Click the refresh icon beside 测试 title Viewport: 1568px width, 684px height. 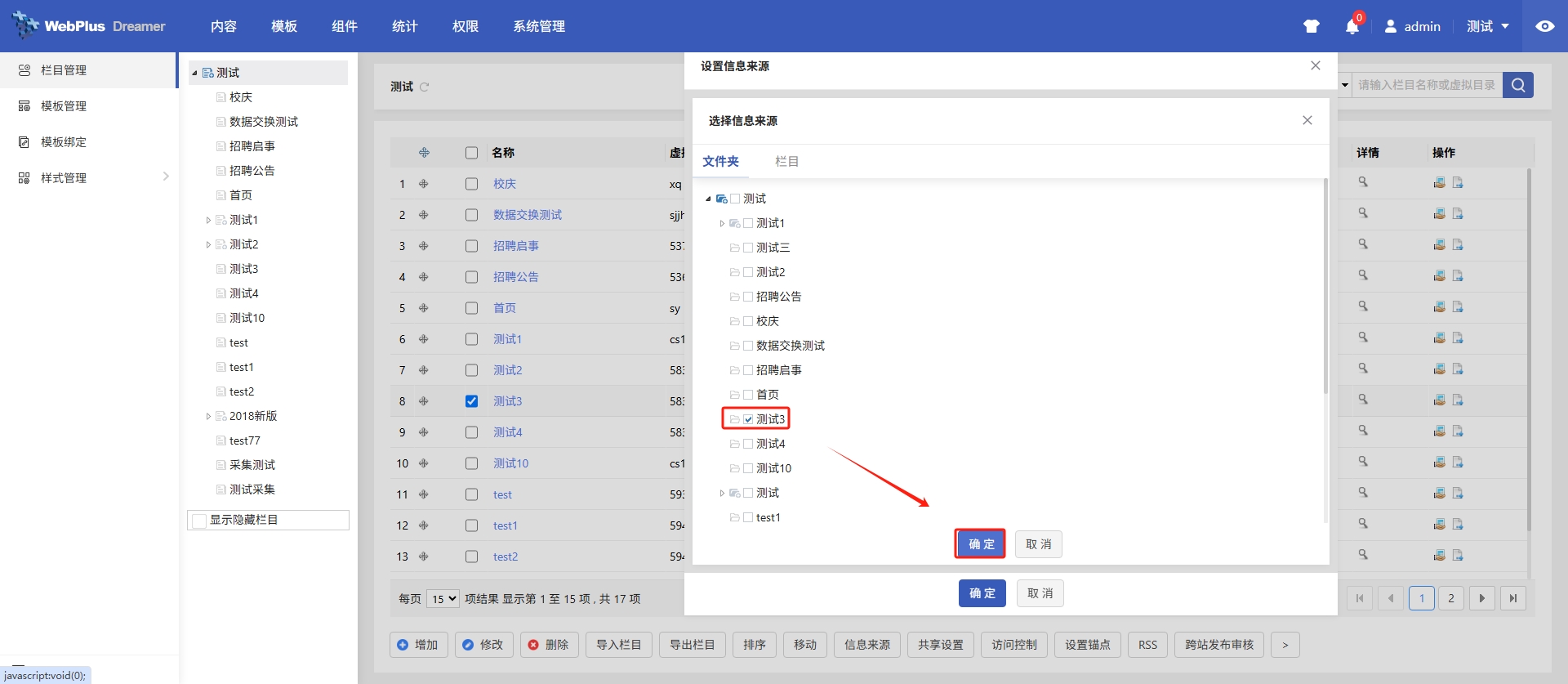coord(424,87)
